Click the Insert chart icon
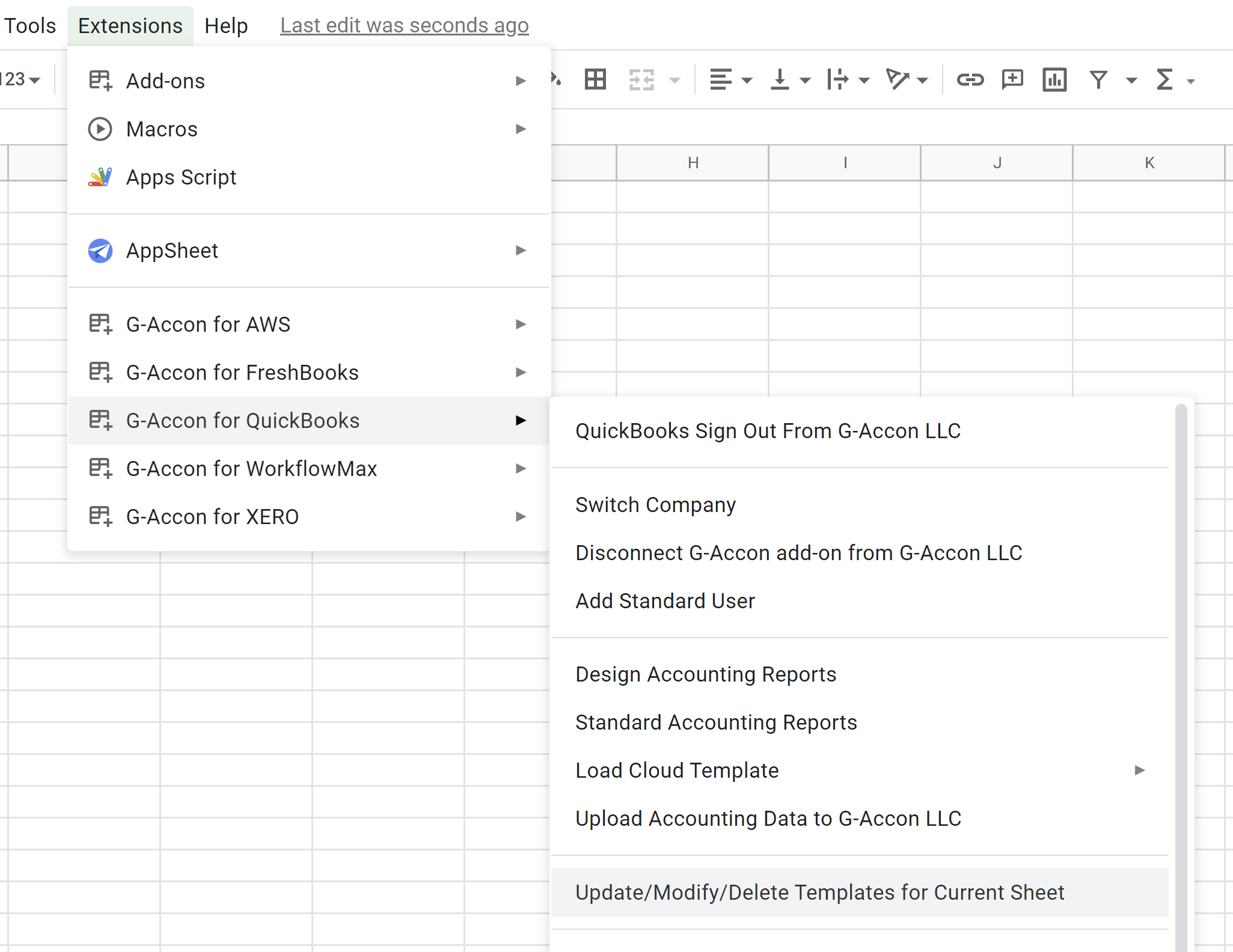The width and height of the screenshot is (1233, 952). coord(1054,79)
